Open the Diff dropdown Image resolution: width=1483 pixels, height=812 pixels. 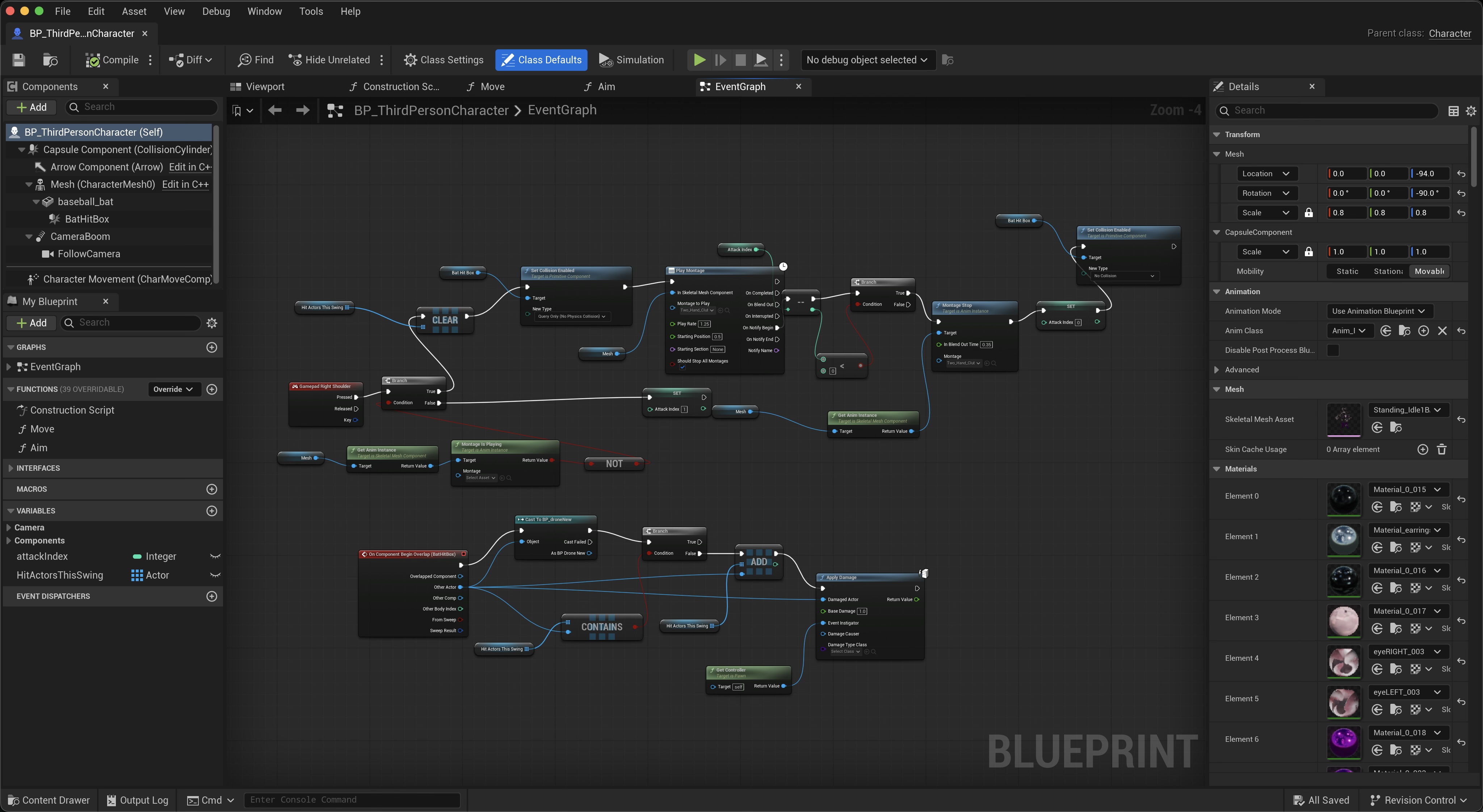[x=190, y=60]
